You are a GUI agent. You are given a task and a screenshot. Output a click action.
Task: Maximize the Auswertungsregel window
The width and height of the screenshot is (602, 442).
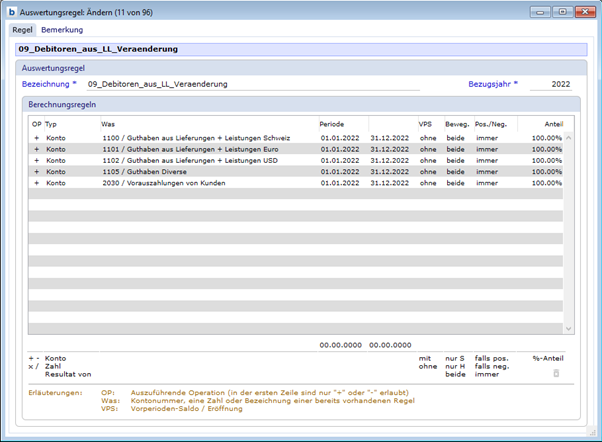(x=563, y=11)
